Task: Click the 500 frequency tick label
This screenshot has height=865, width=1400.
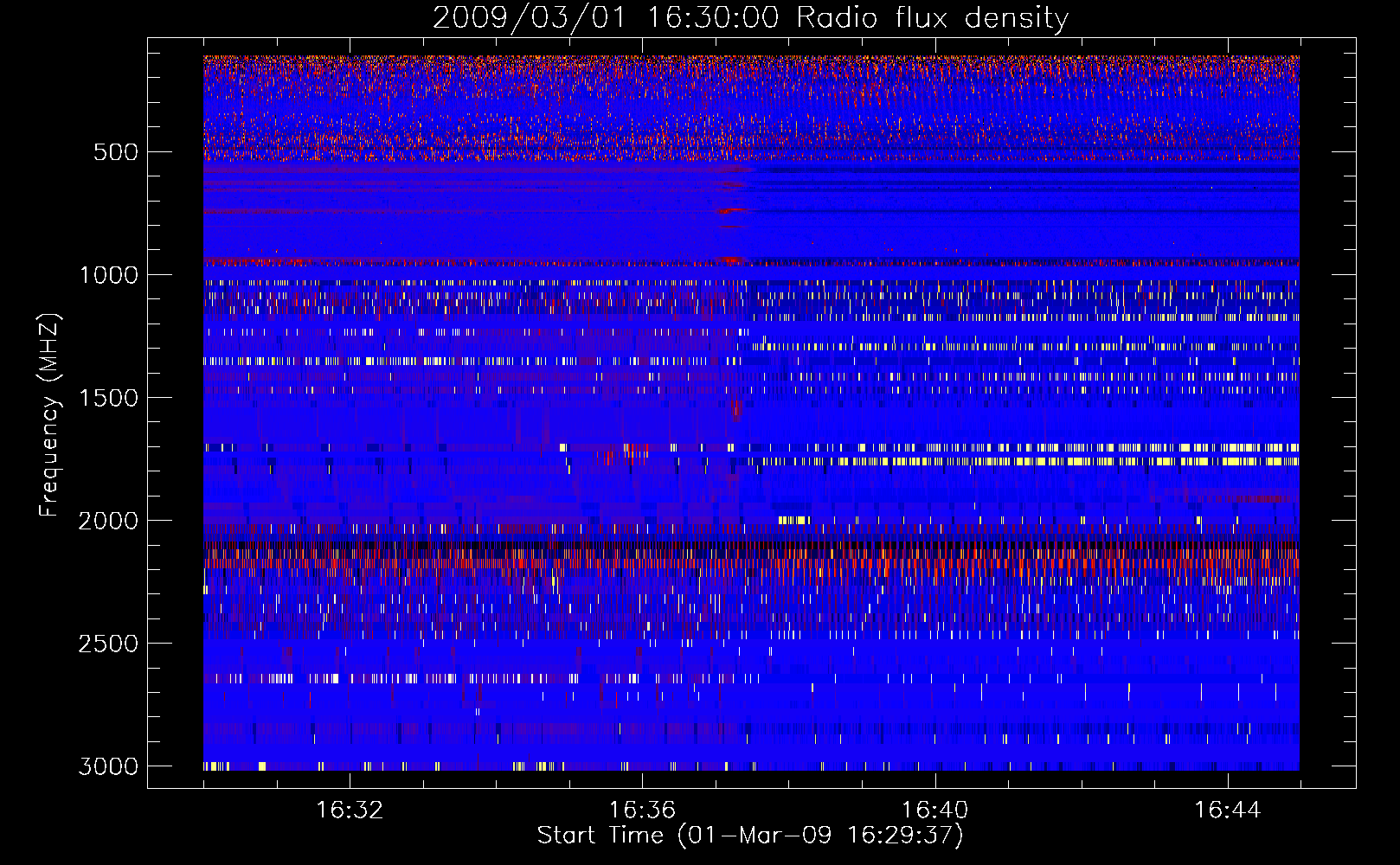Action: [x=116, y=152]
